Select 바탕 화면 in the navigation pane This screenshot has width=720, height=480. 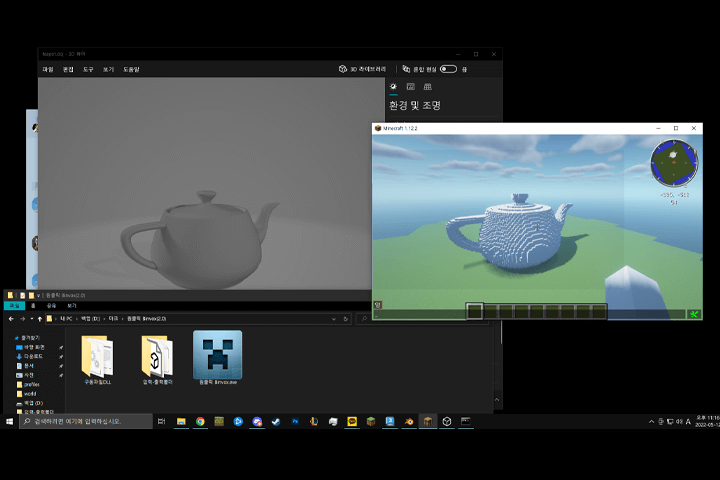point(31,347)
